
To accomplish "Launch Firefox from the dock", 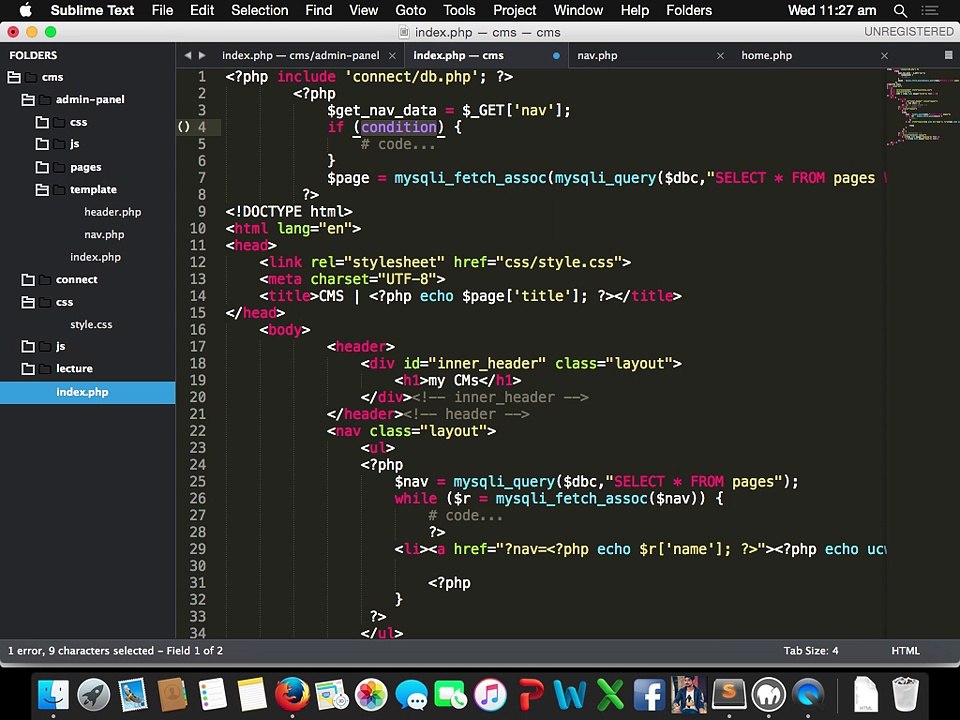I will (292, 695).
